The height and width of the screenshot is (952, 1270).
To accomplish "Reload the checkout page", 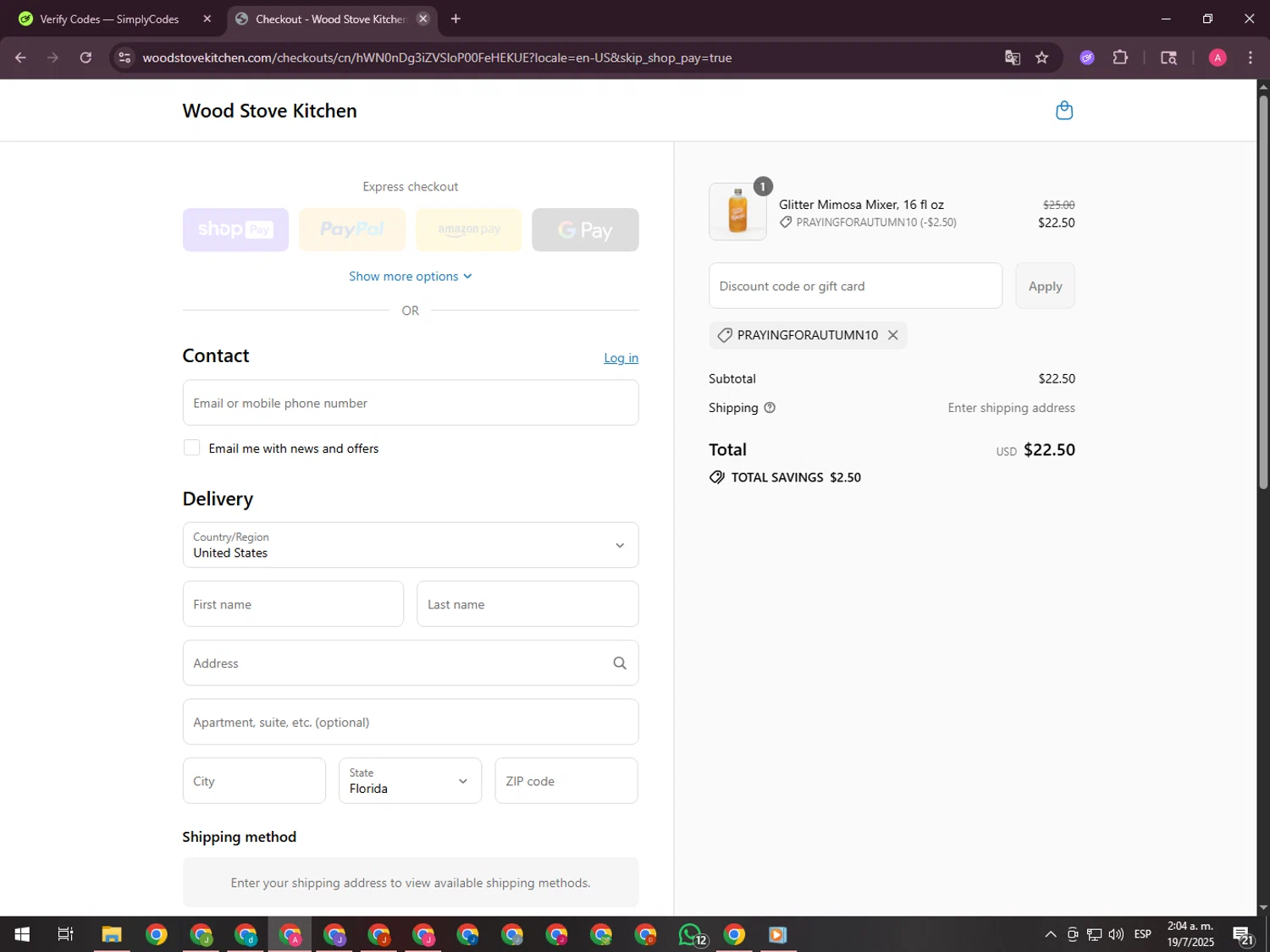I will pyautogui.click(x=86, y=58).
